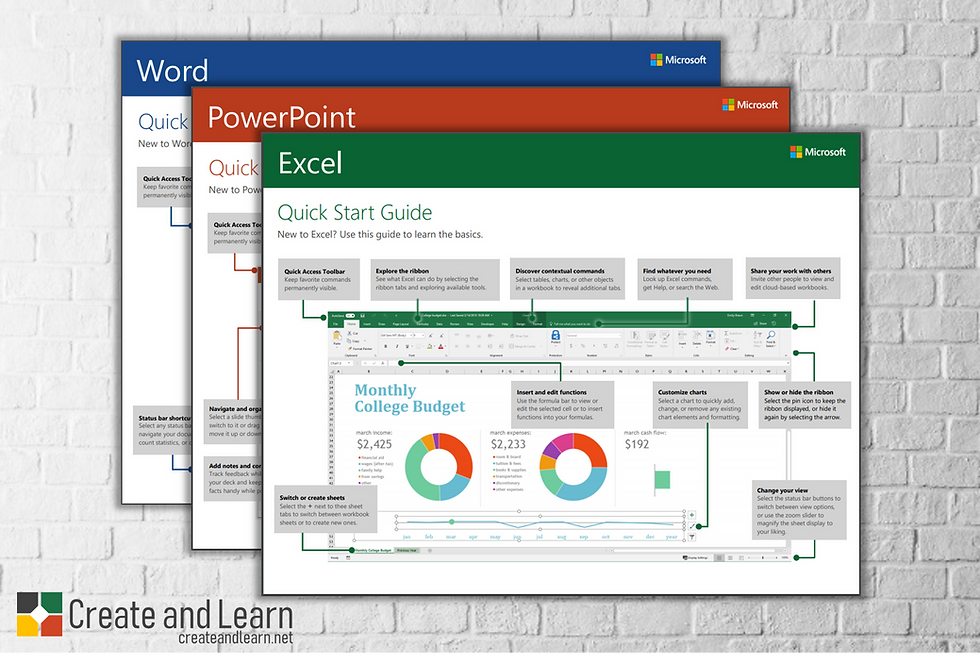Click the Sort & Filter icon
The height and width of the screenshot is (661, 980).
tap(758, 335)
